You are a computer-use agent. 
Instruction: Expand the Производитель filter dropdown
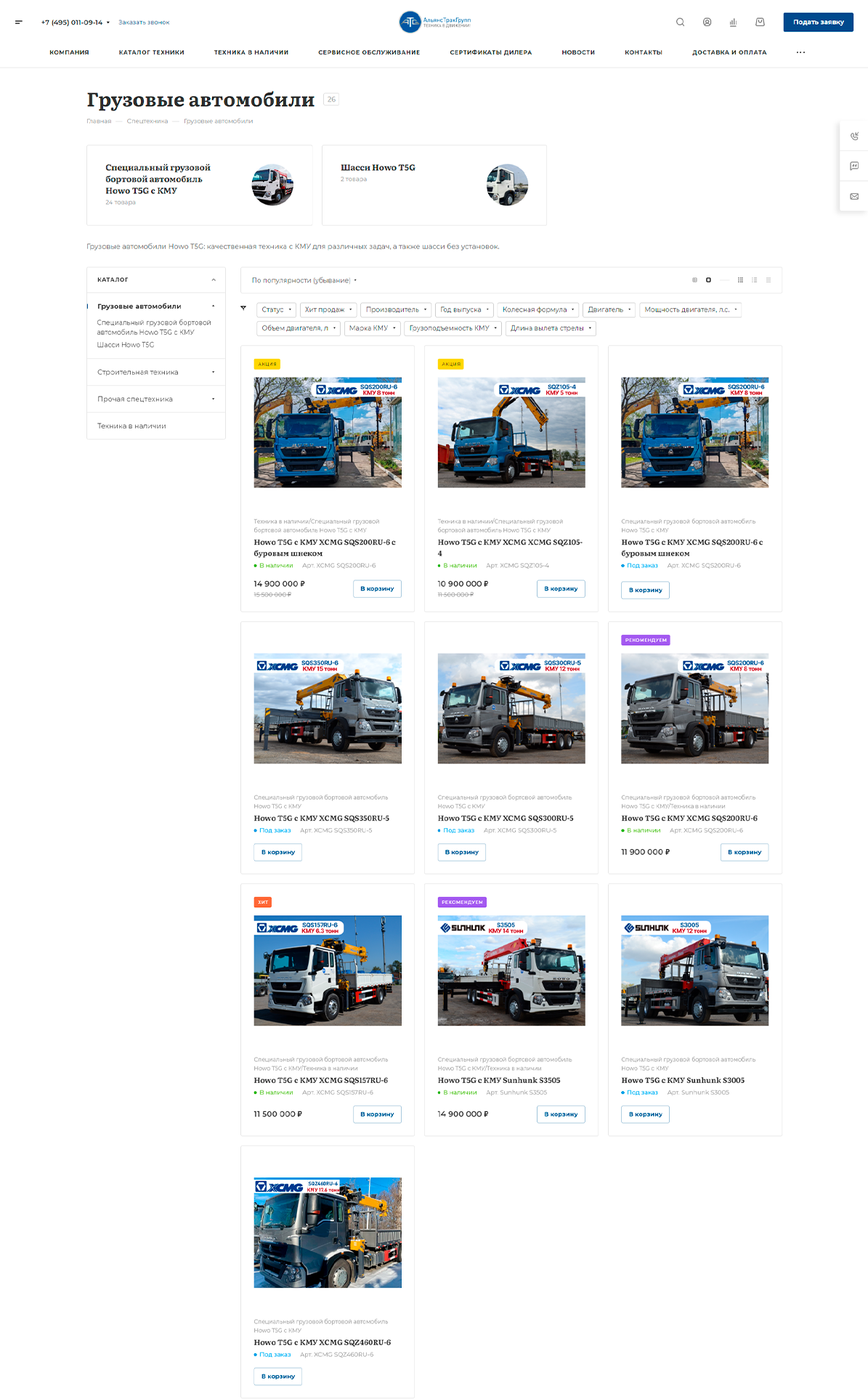[397, 309]
